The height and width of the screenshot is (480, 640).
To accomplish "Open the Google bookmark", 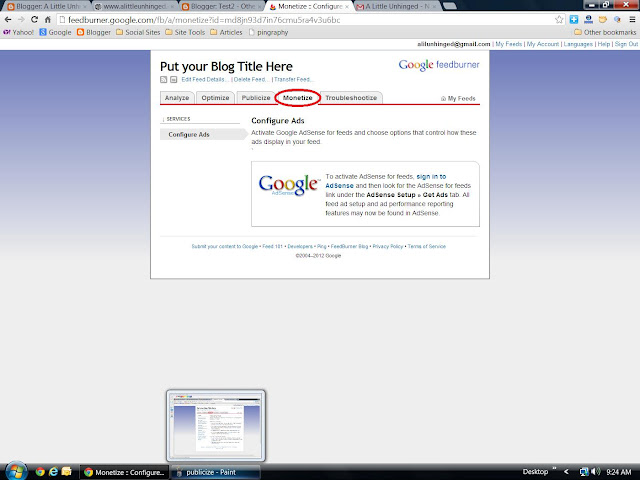I will (x=55, y=32).
